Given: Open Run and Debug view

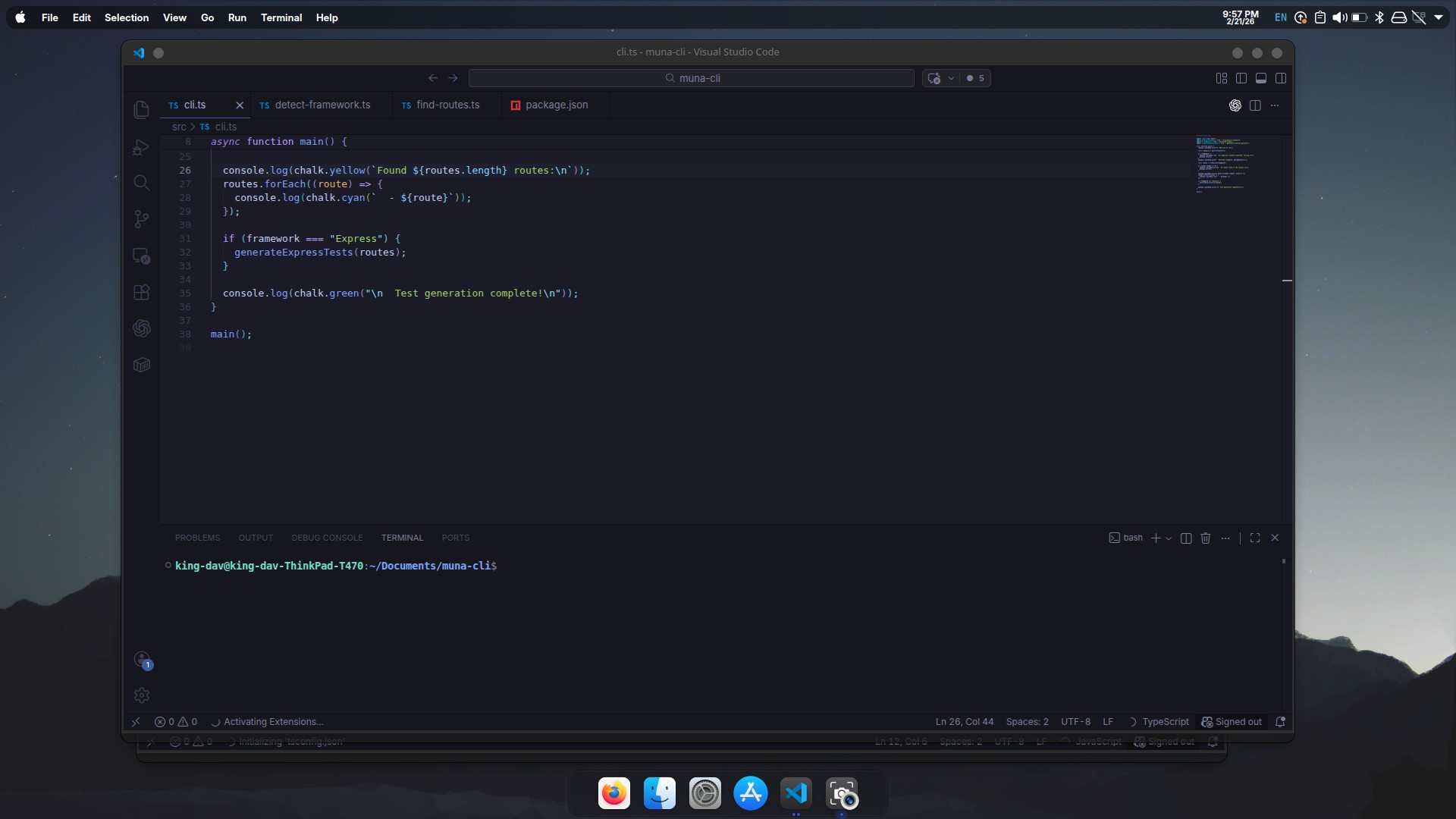Looking at the screenshot, I should tap(141, 147).
